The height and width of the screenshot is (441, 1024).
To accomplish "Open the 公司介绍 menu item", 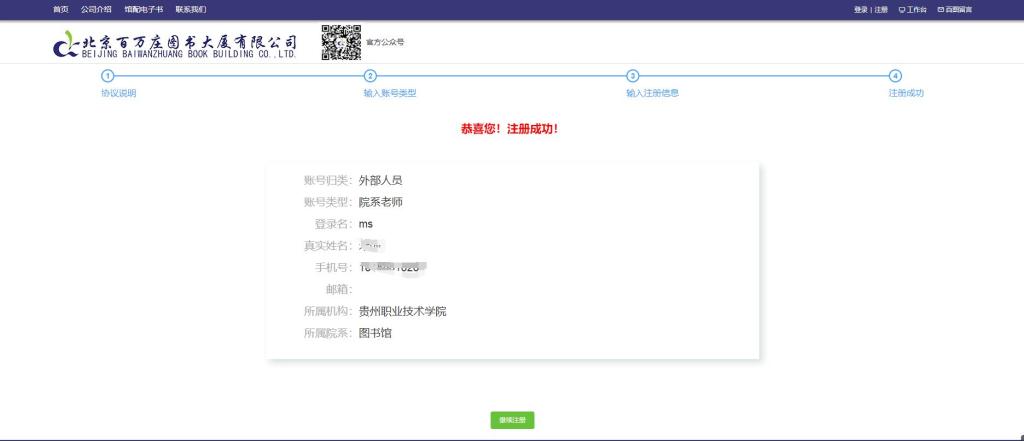I will click(x=96, y=9).
